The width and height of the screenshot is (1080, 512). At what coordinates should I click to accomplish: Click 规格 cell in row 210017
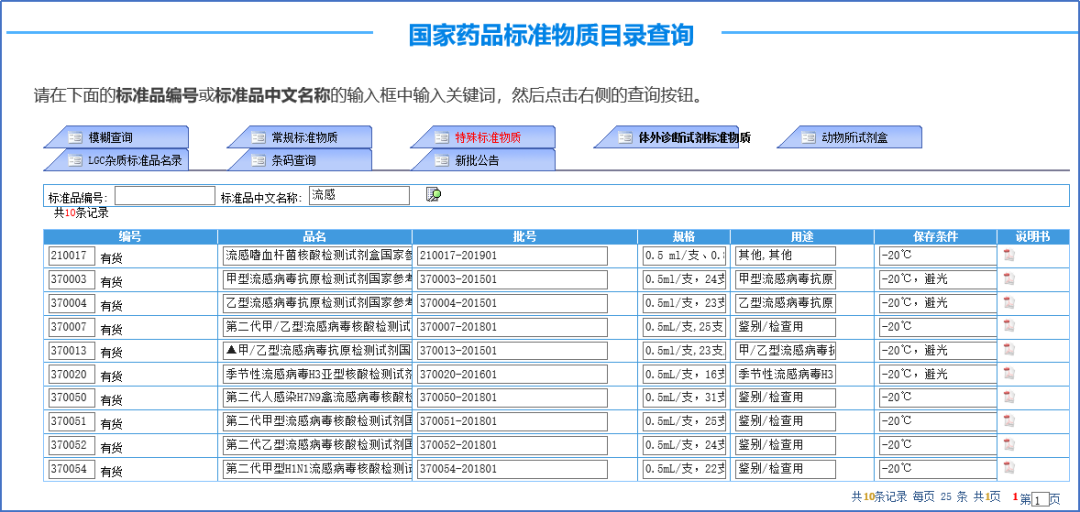click(x=683, y=256)
